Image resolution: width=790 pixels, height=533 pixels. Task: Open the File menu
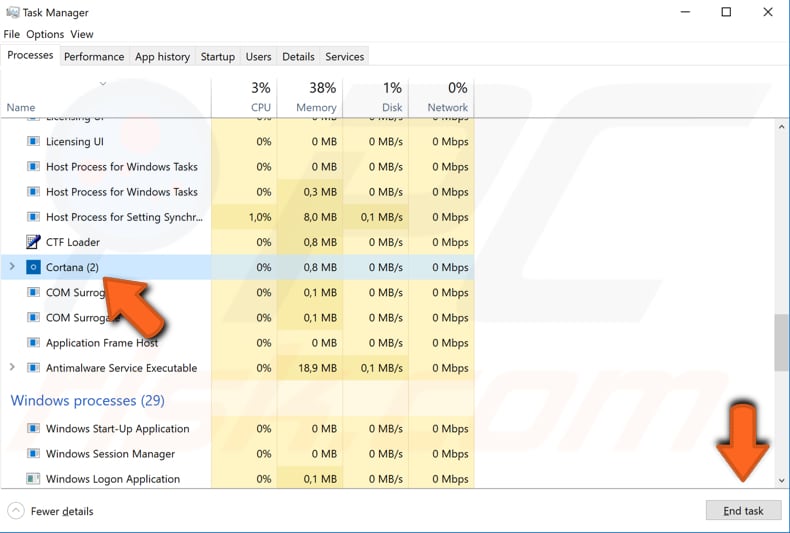12,34
